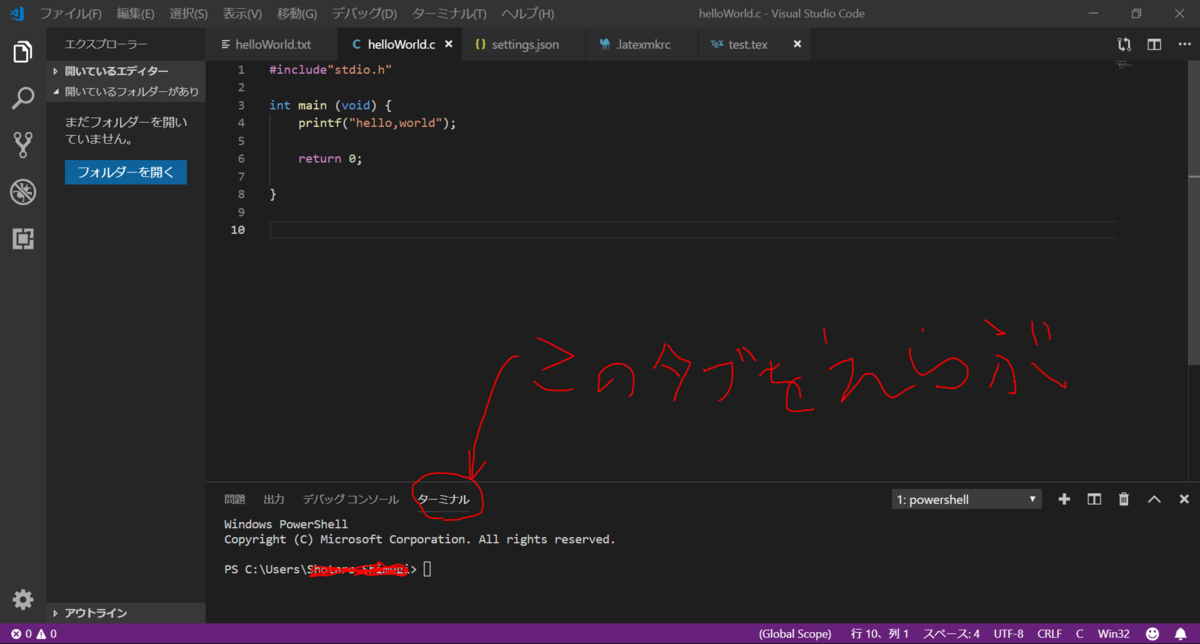Kill terminal with trash can icon

[1124, 499]
